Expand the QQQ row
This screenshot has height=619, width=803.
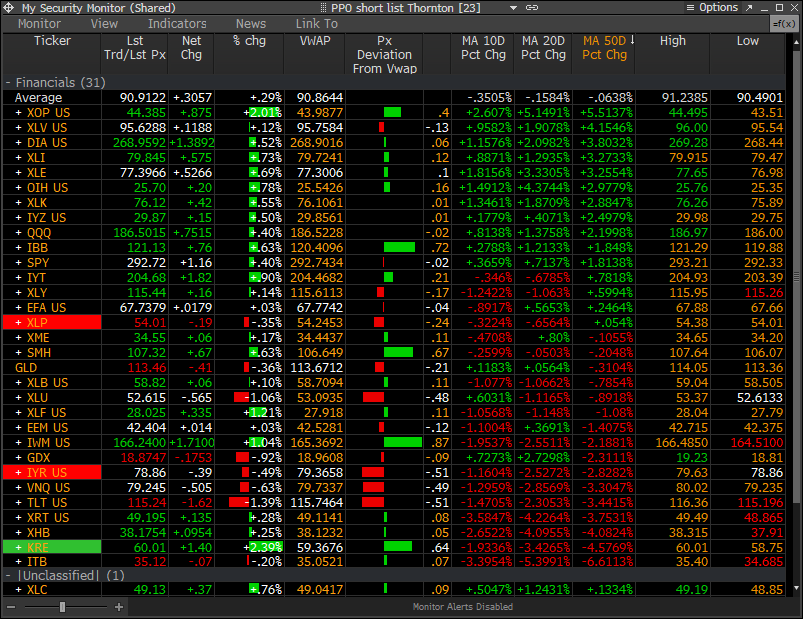click(18, 233)
